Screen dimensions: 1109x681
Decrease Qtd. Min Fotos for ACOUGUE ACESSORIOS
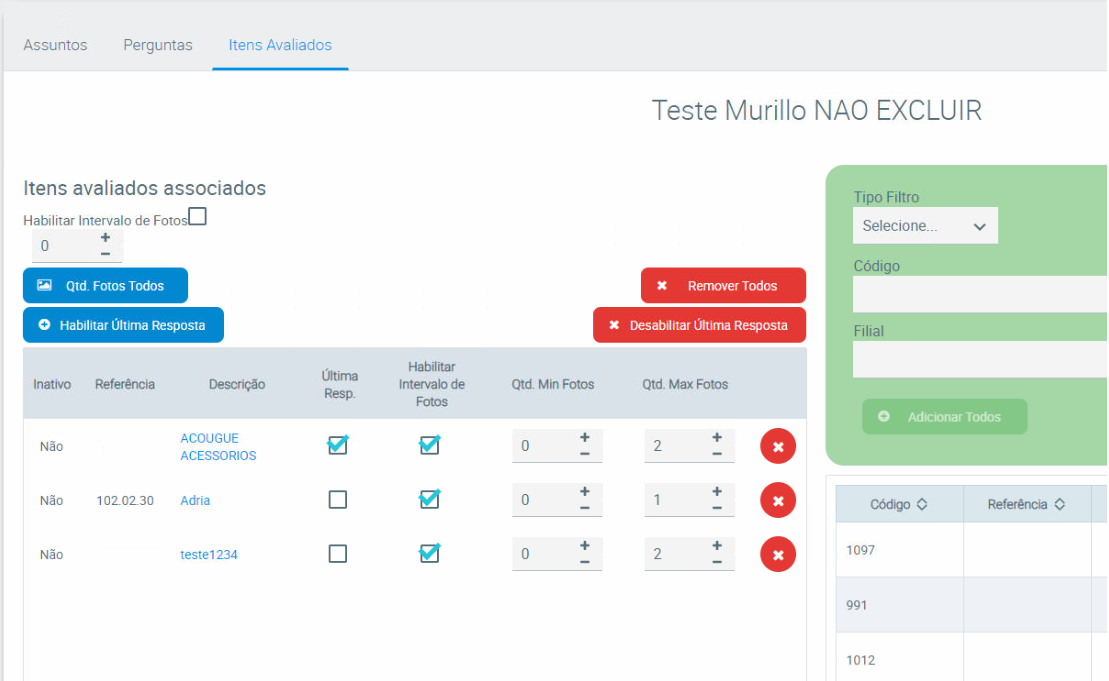[x=584, y=454]
